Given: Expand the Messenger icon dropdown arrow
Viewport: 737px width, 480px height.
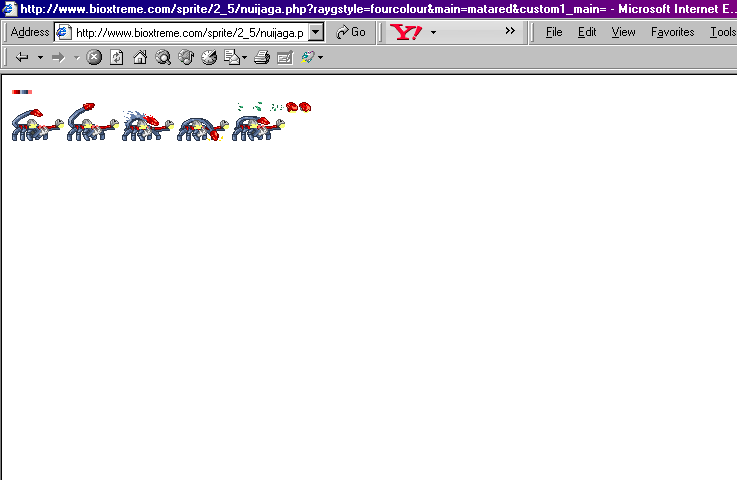Looking at the screenshot, I should tap(321, 57).
